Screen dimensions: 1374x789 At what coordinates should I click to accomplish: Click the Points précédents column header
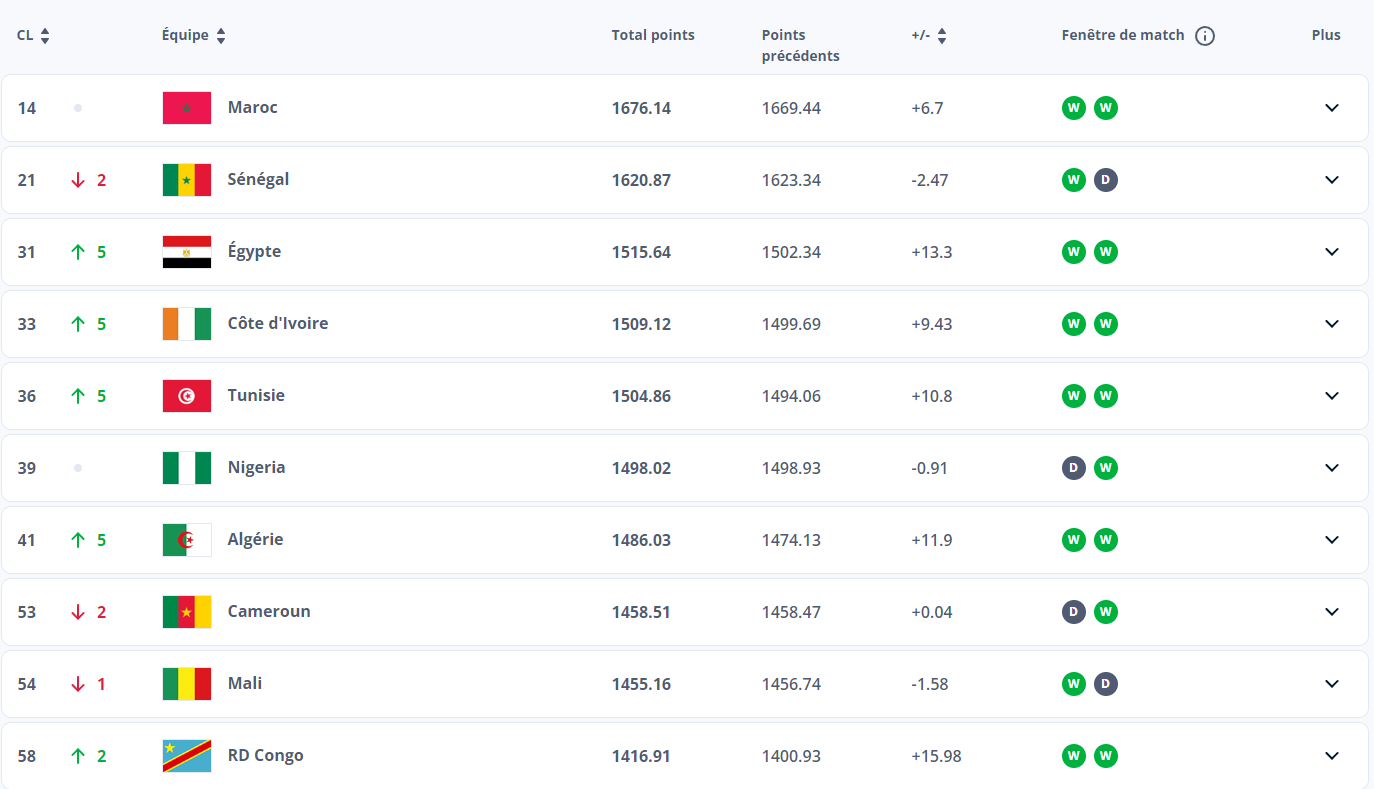click(x=800, y=45)
